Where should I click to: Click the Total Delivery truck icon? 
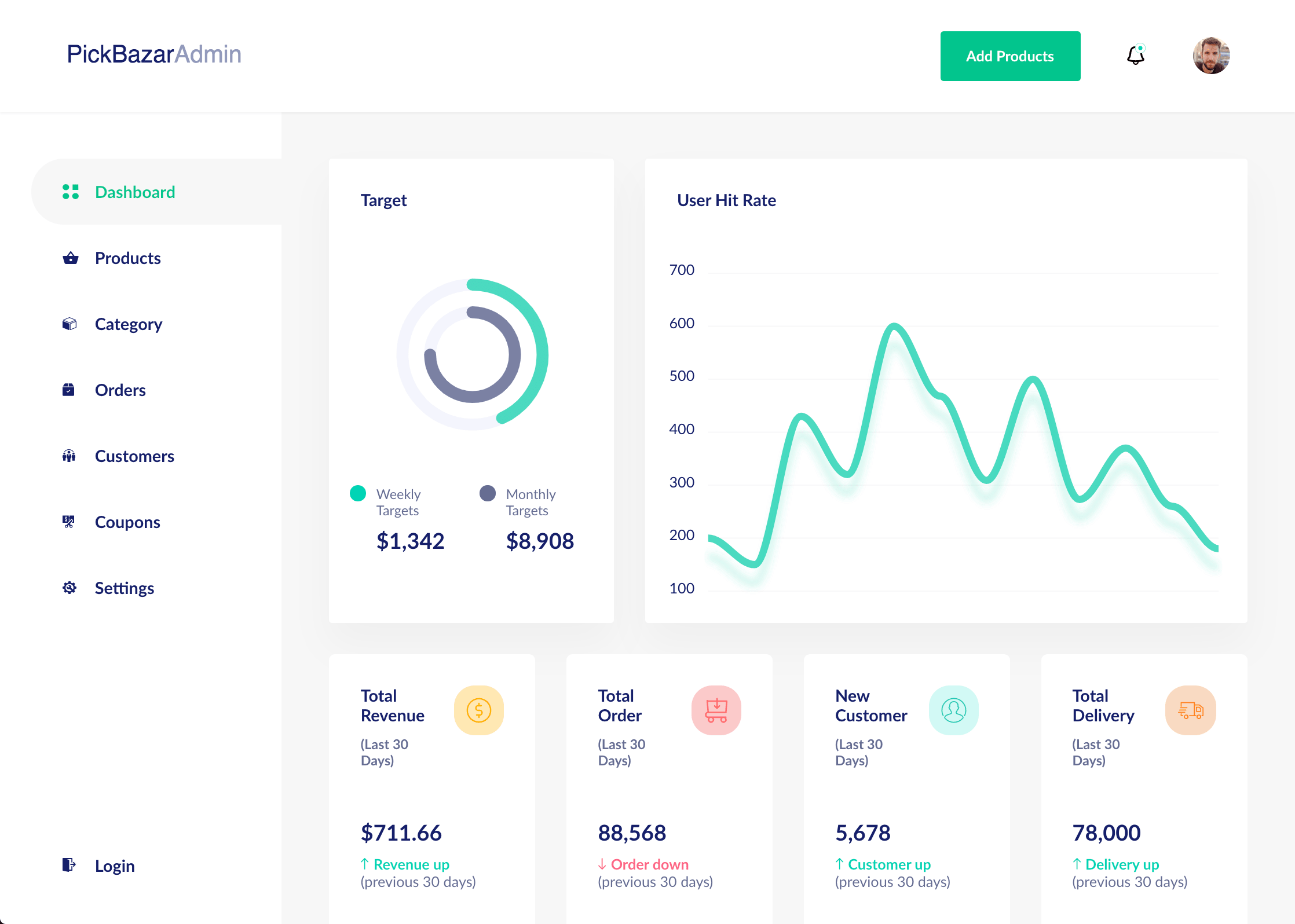[1191, 710]
